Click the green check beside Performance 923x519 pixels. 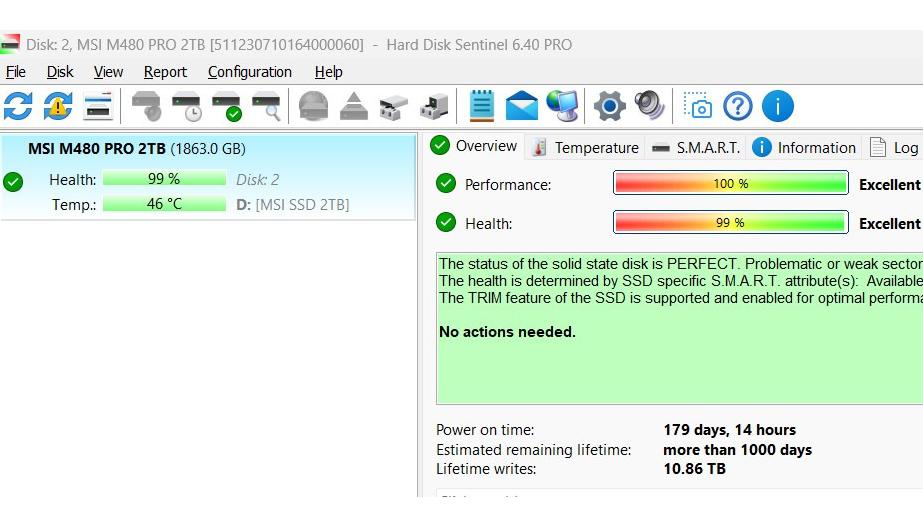[x=446, y=184]
